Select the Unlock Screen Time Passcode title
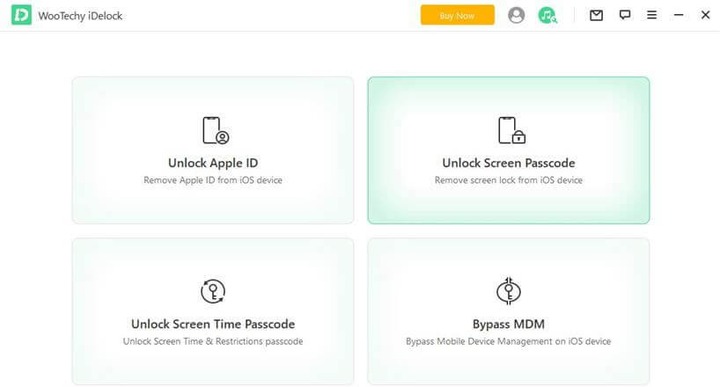The width and height of the screenshot is (720, 387). (x=213, y=324)
